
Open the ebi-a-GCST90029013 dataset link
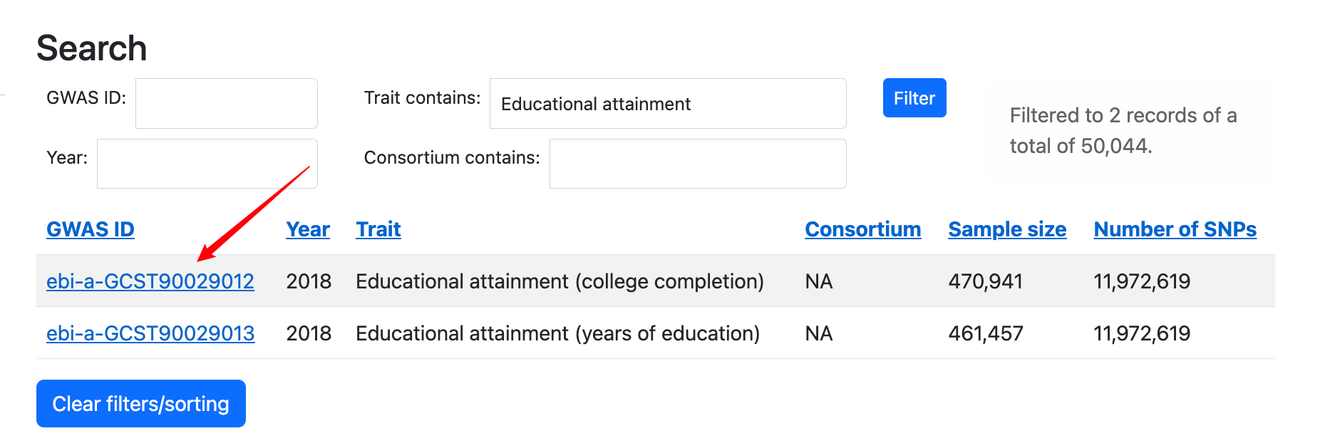150,334
